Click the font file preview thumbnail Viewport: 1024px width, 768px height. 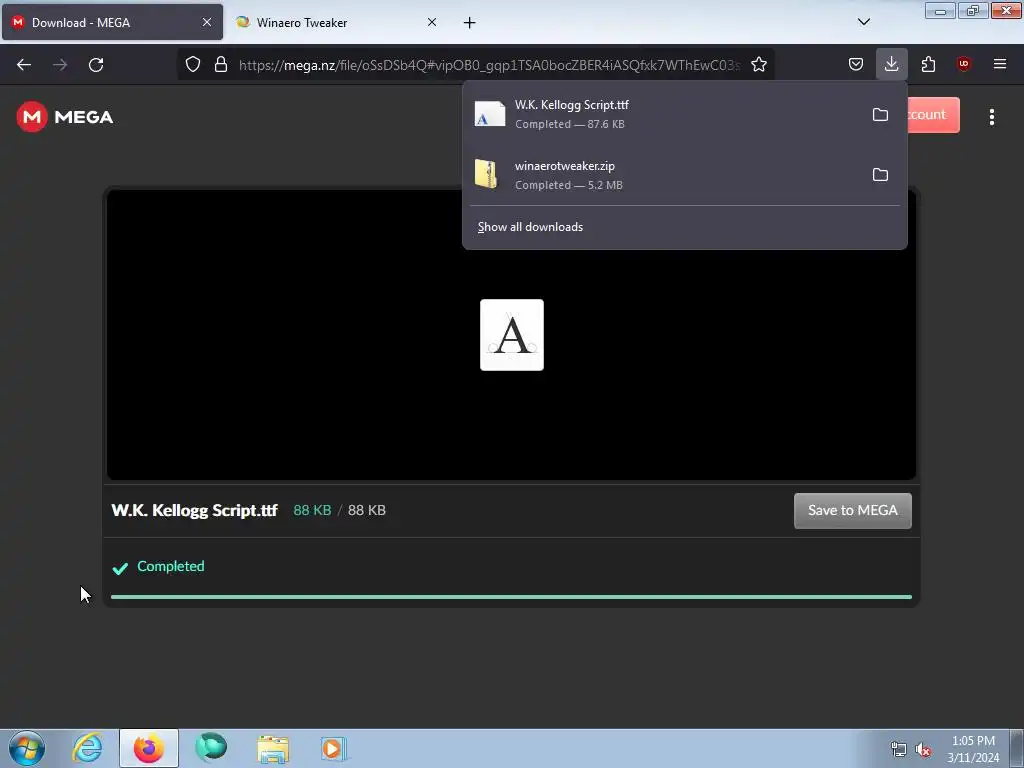[x=511, y=335]
